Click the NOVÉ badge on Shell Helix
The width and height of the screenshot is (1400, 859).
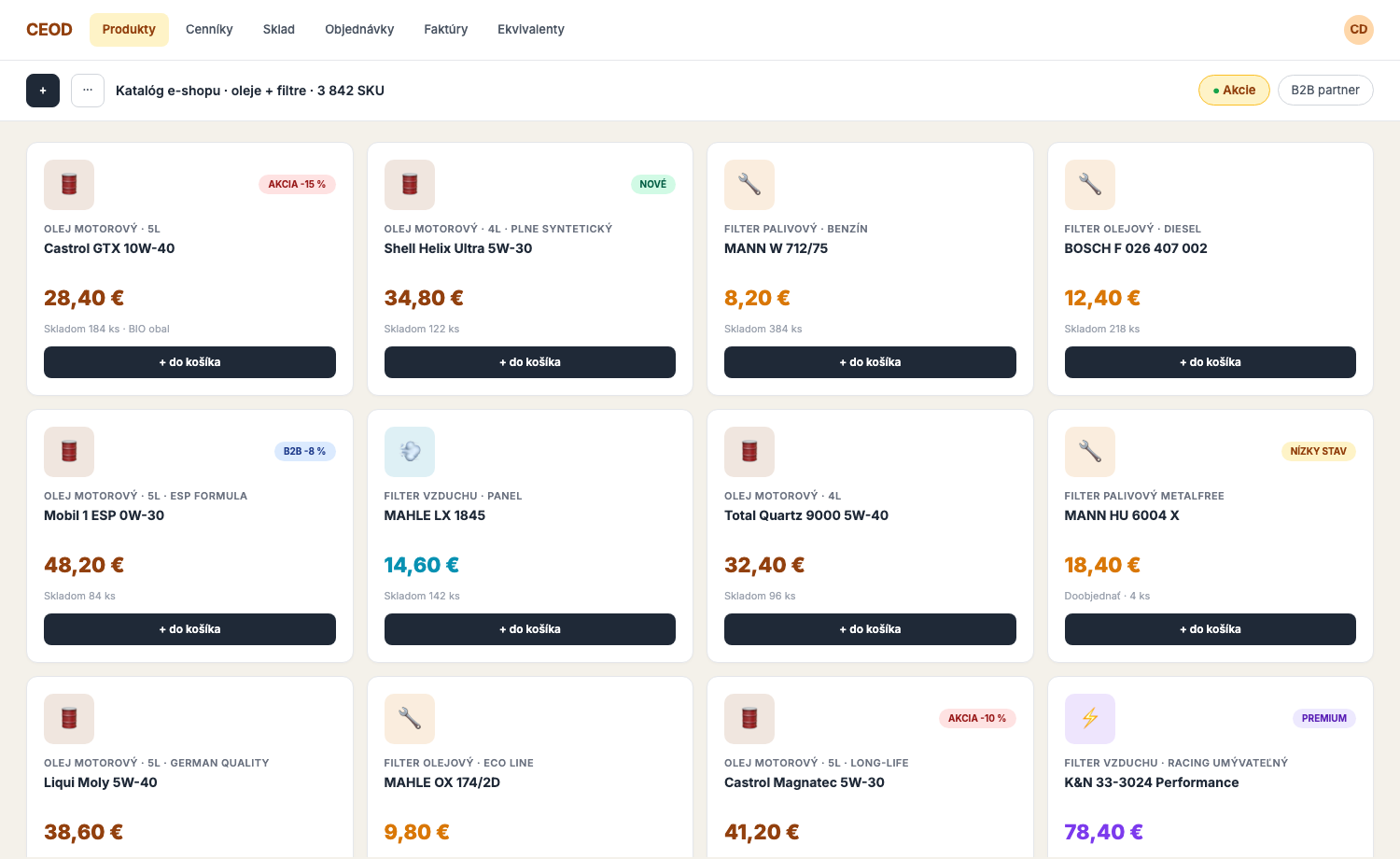coord(653,185)
